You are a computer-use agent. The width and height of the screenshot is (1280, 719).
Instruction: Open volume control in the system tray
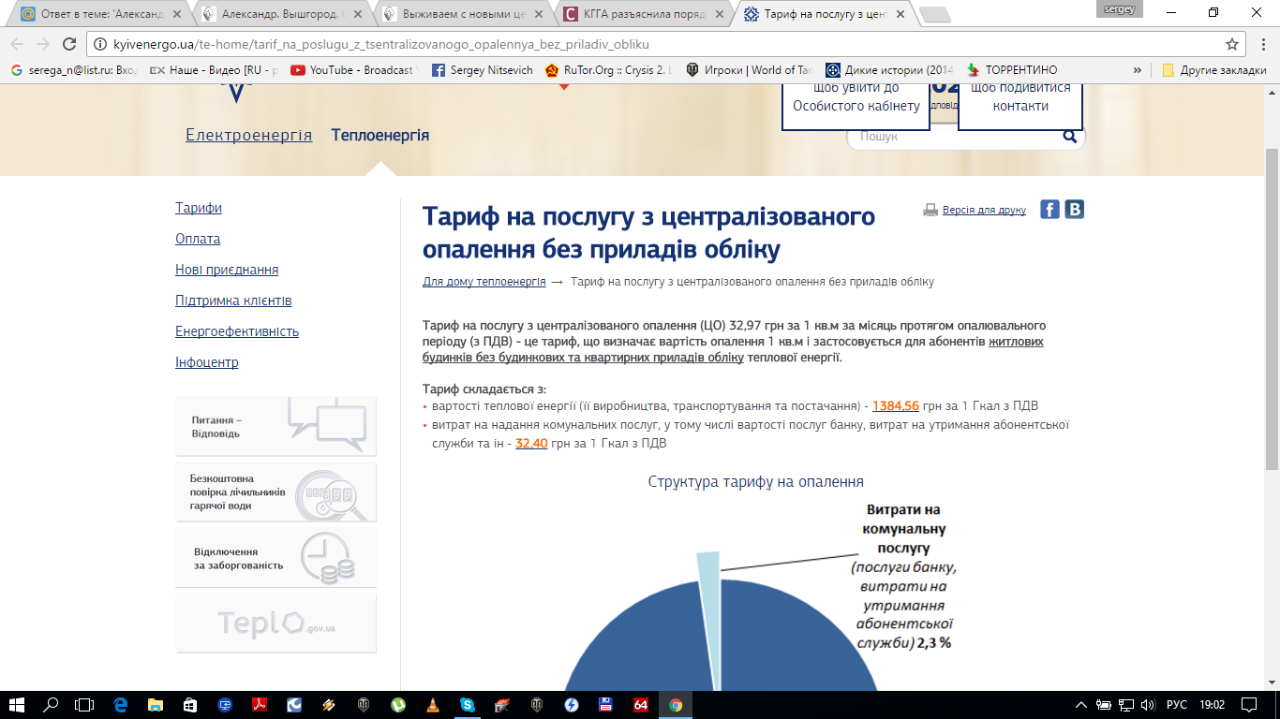coord(1147,705)
